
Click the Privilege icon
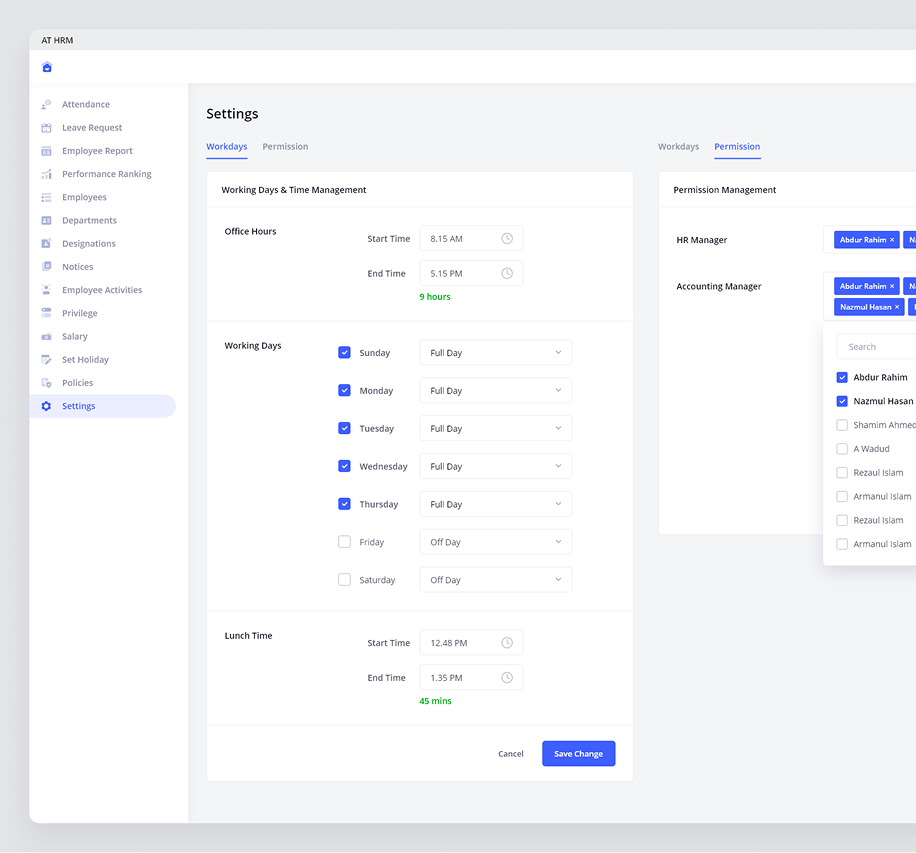(x=46, y=313)
